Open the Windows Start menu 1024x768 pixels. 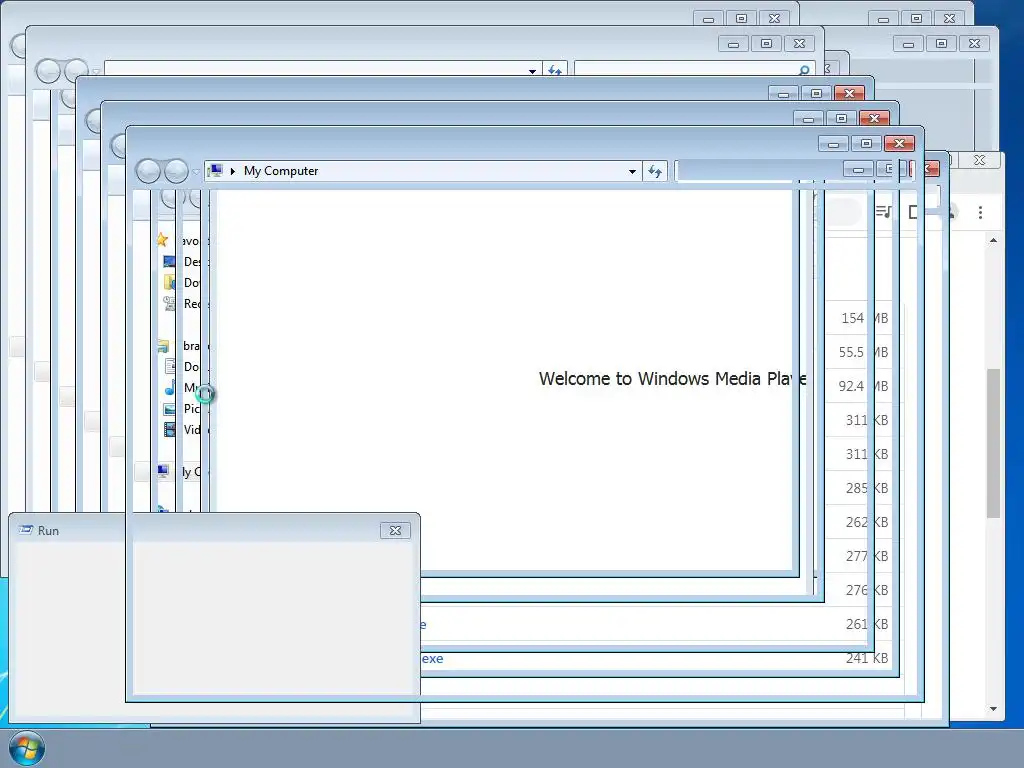tap(27, 748)
